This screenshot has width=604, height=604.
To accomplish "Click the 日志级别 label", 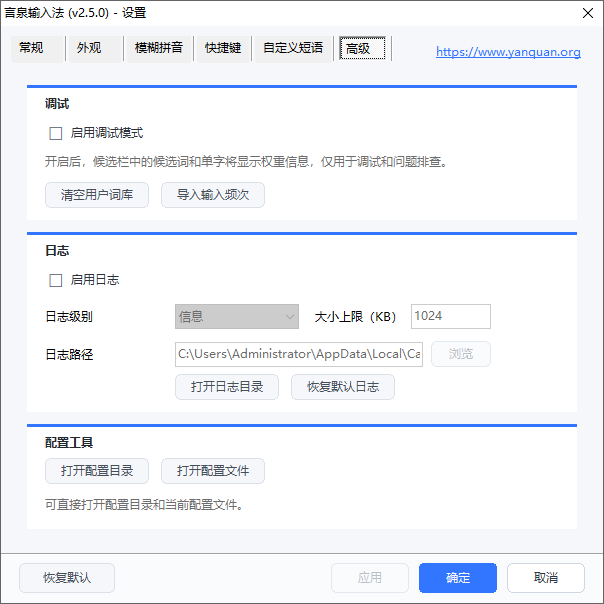I will [x=69, y=317].
